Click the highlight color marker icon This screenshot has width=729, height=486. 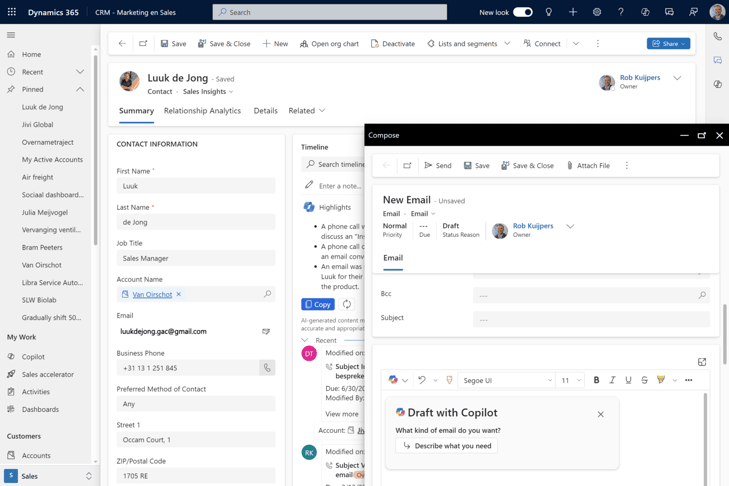pyautogui.click(x=661, y=380)
